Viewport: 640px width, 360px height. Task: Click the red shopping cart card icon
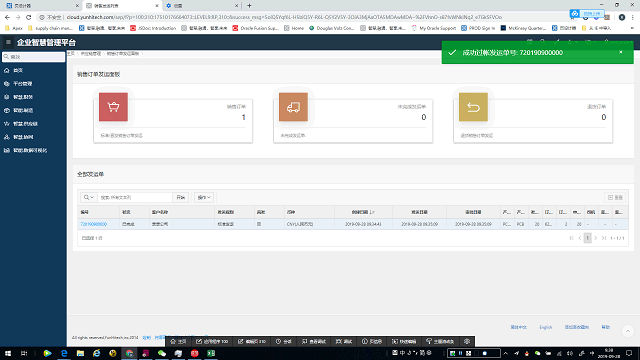pyautogui.click(x=113, y=107)
